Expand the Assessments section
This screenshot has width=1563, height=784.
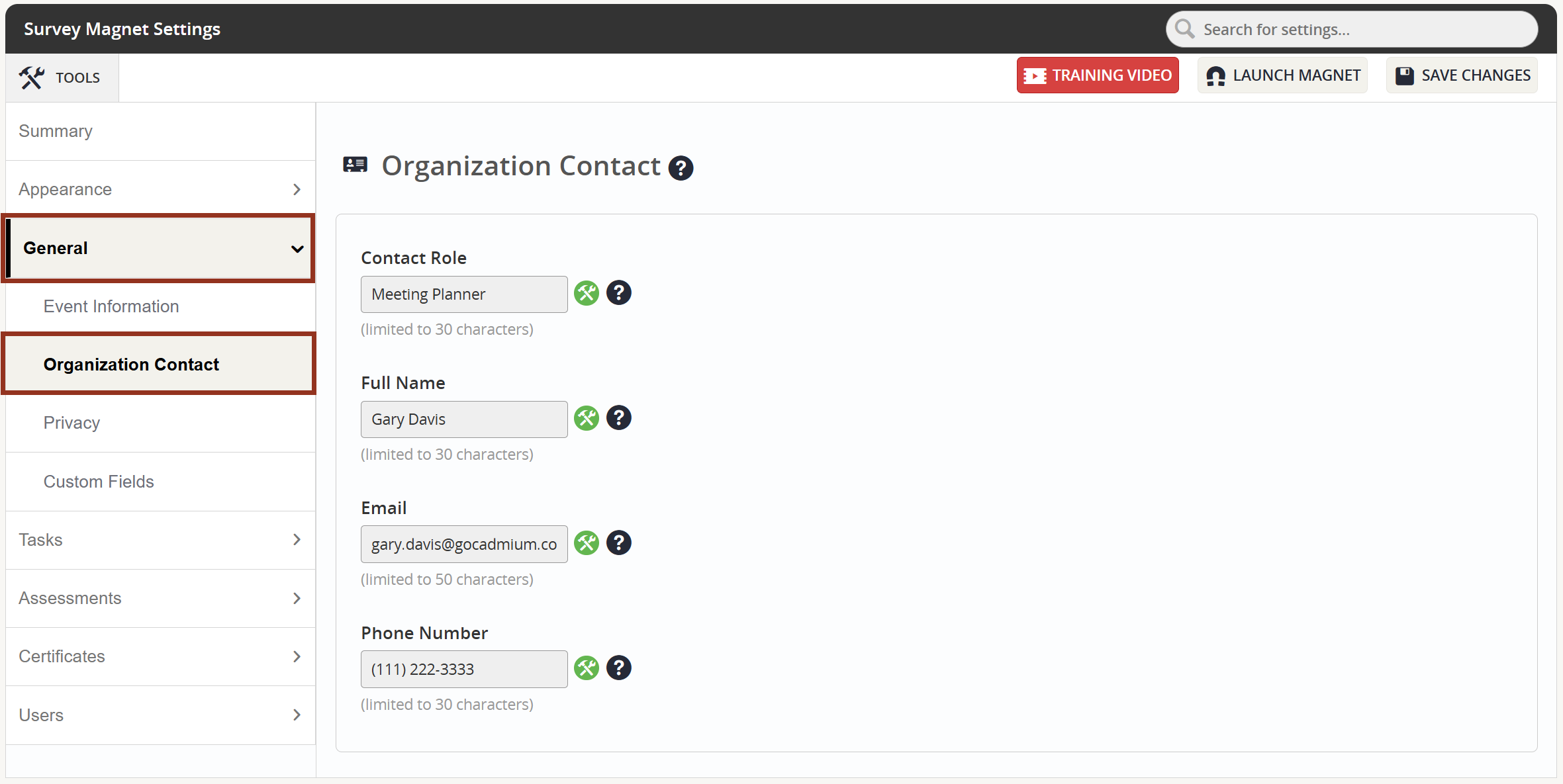coord(160,598)
